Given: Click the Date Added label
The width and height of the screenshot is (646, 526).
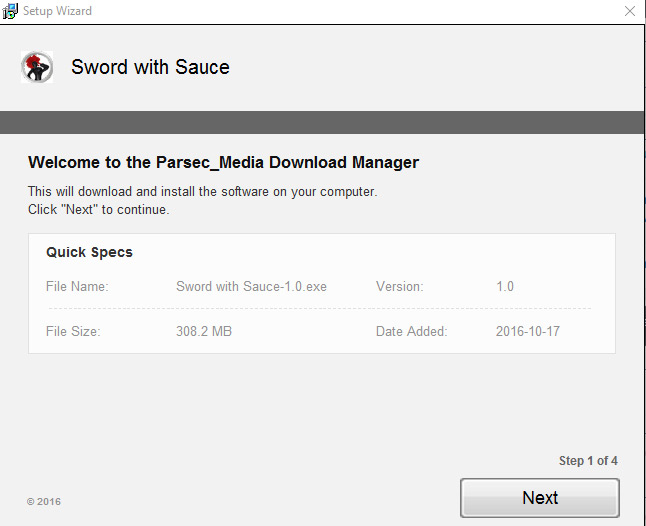Looking at the screenshot, I should (412, 331).
